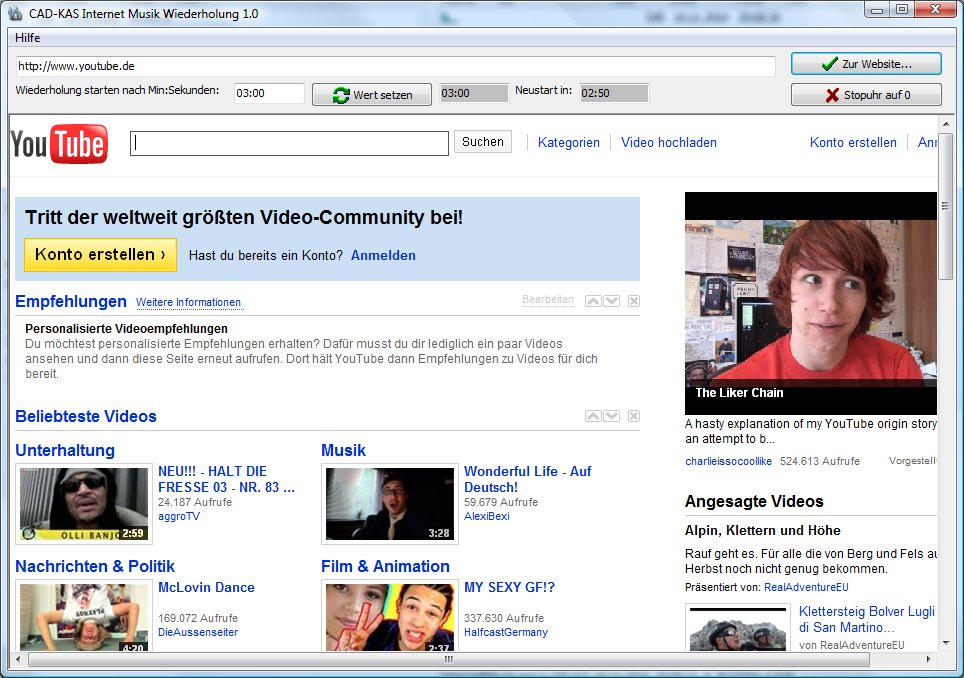Viewport: 964px width, 678px height.
Task: Click the Video hochladen link
Action: (669, 143)
